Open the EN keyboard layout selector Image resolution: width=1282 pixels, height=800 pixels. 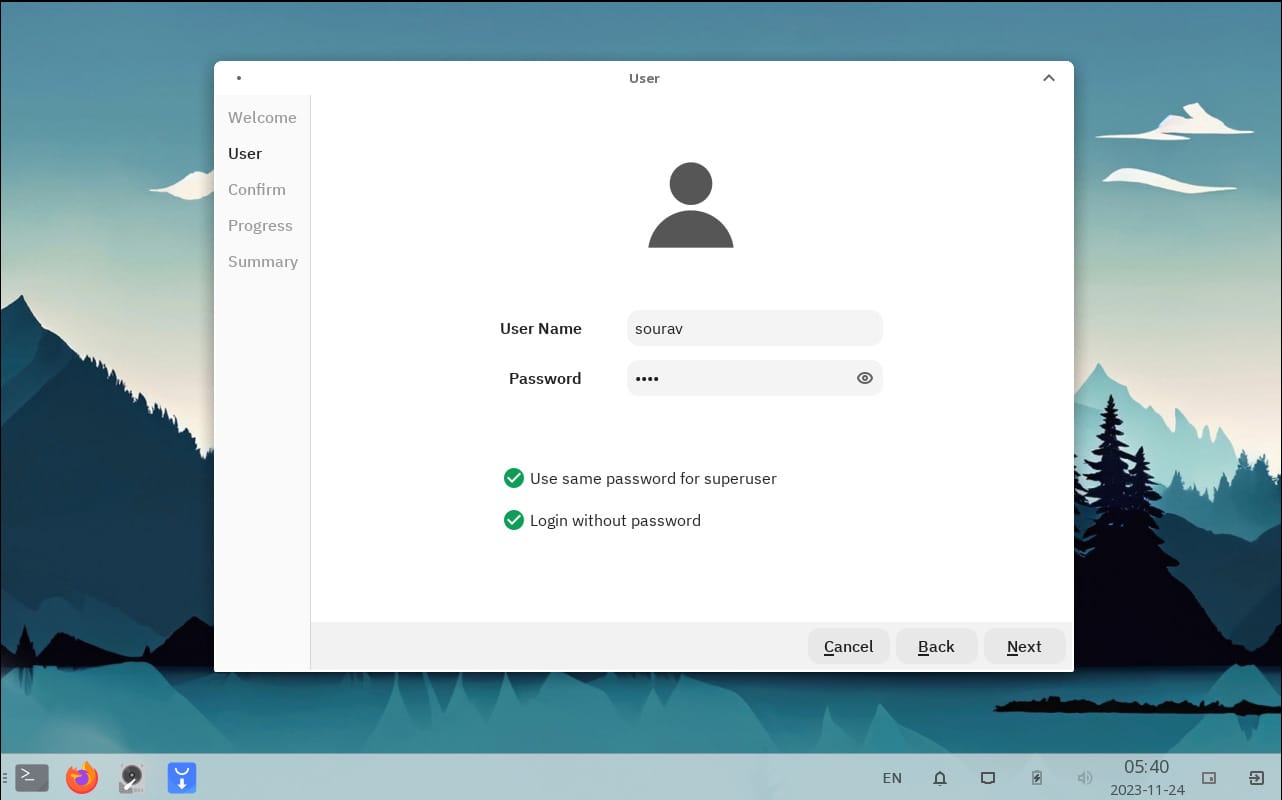tap(892, 778)
